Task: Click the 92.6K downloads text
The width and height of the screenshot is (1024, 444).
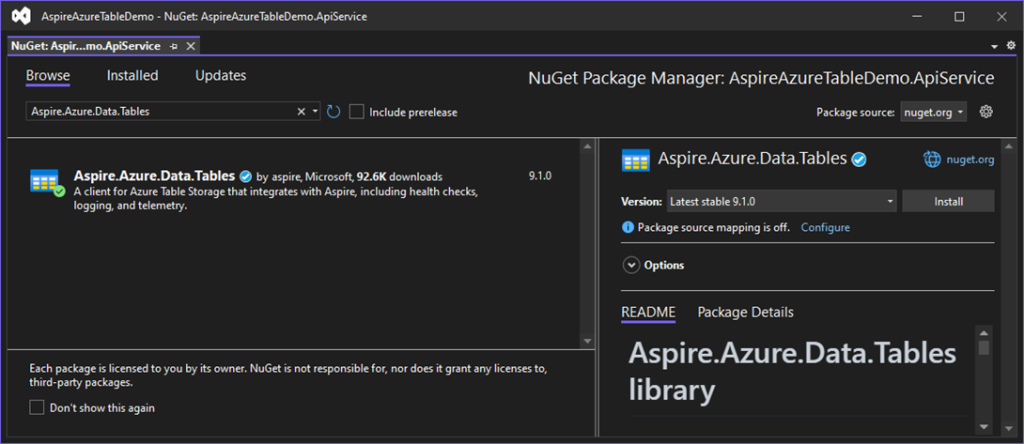Action: click(x=400, y=176)
